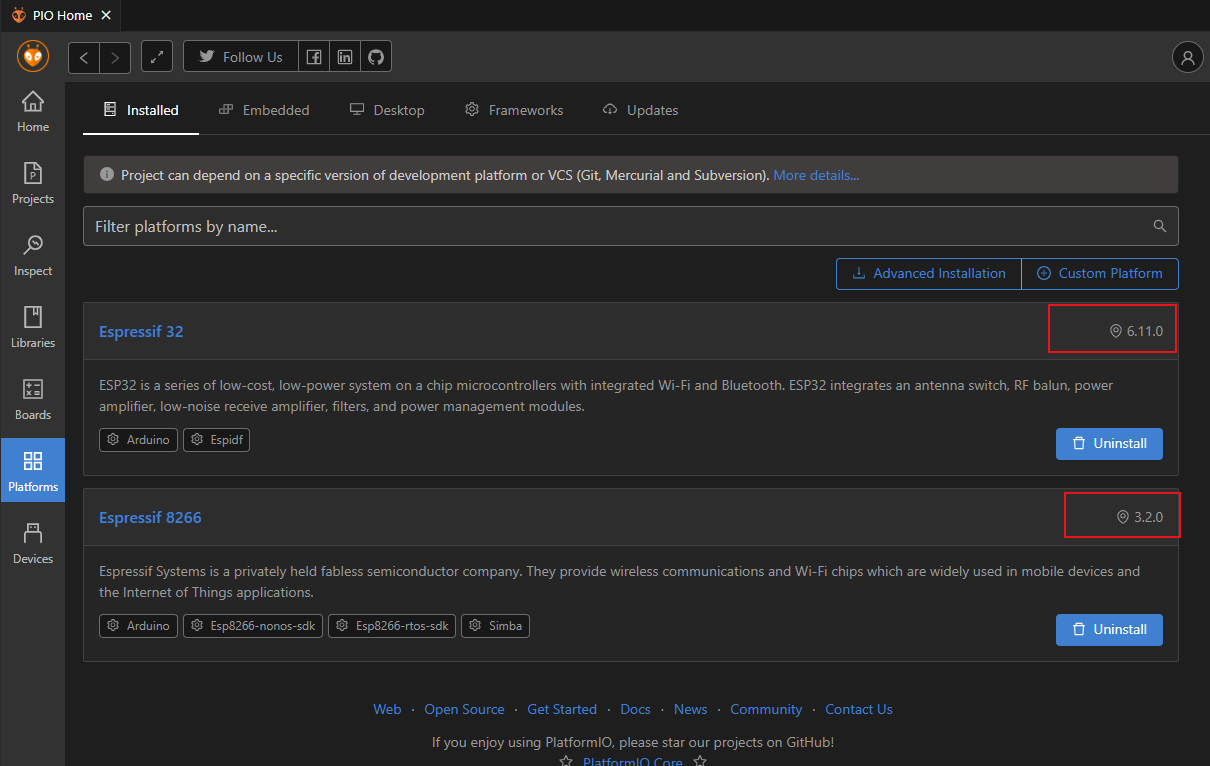The width and height of the screenshot is (1210, 766).
Task: Click the info icon in the notice banner
Action: (x=106, y=174)
